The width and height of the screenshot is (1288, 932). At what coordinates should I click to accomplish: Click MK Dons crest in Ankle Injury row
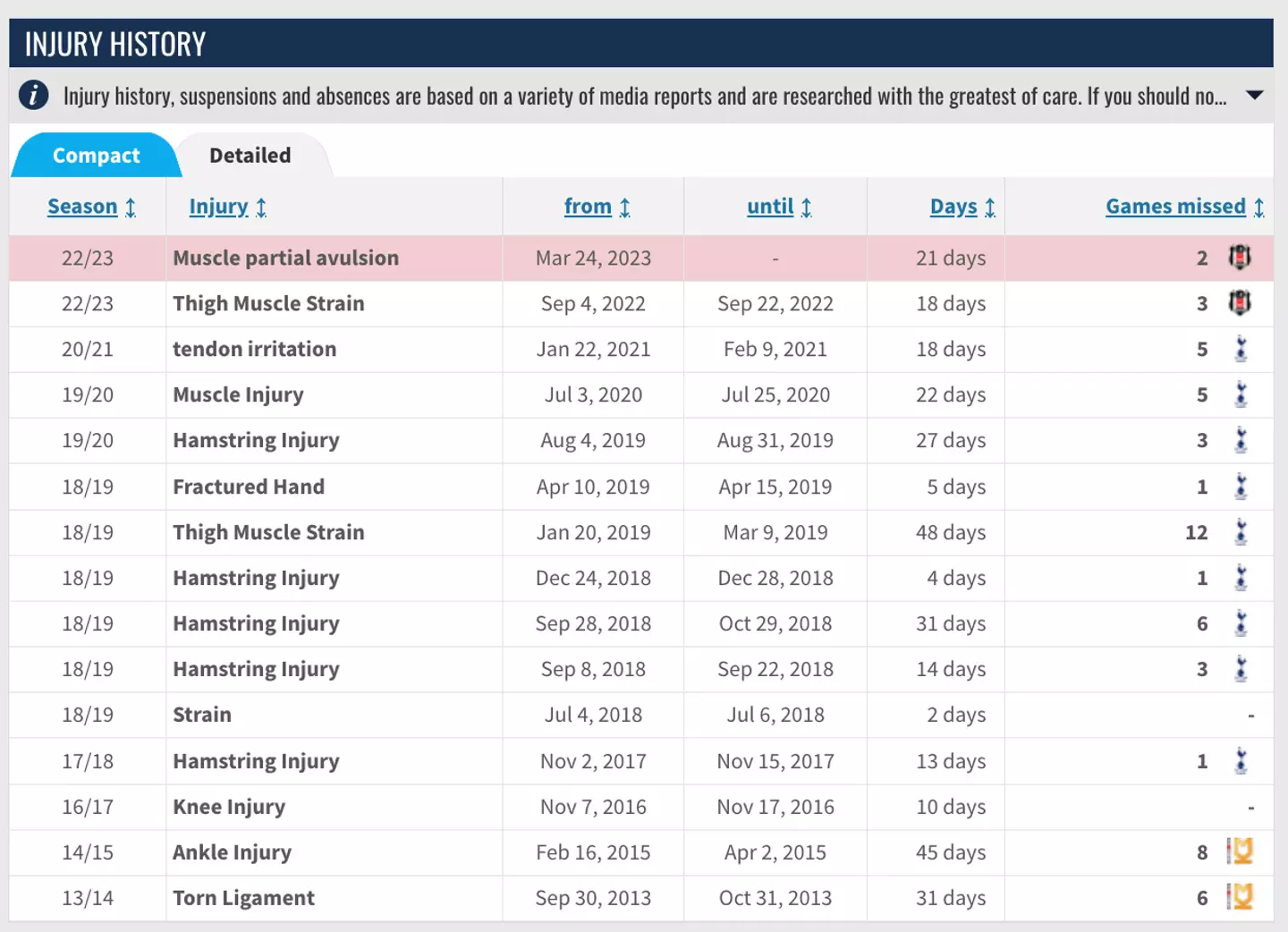tap(1240, 852)
